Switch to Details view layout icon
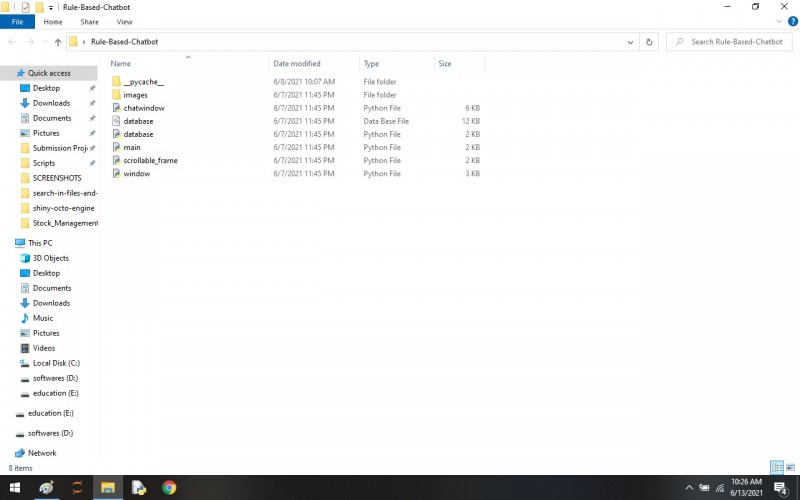The image size is (800, 500). [x=777, y=467]
